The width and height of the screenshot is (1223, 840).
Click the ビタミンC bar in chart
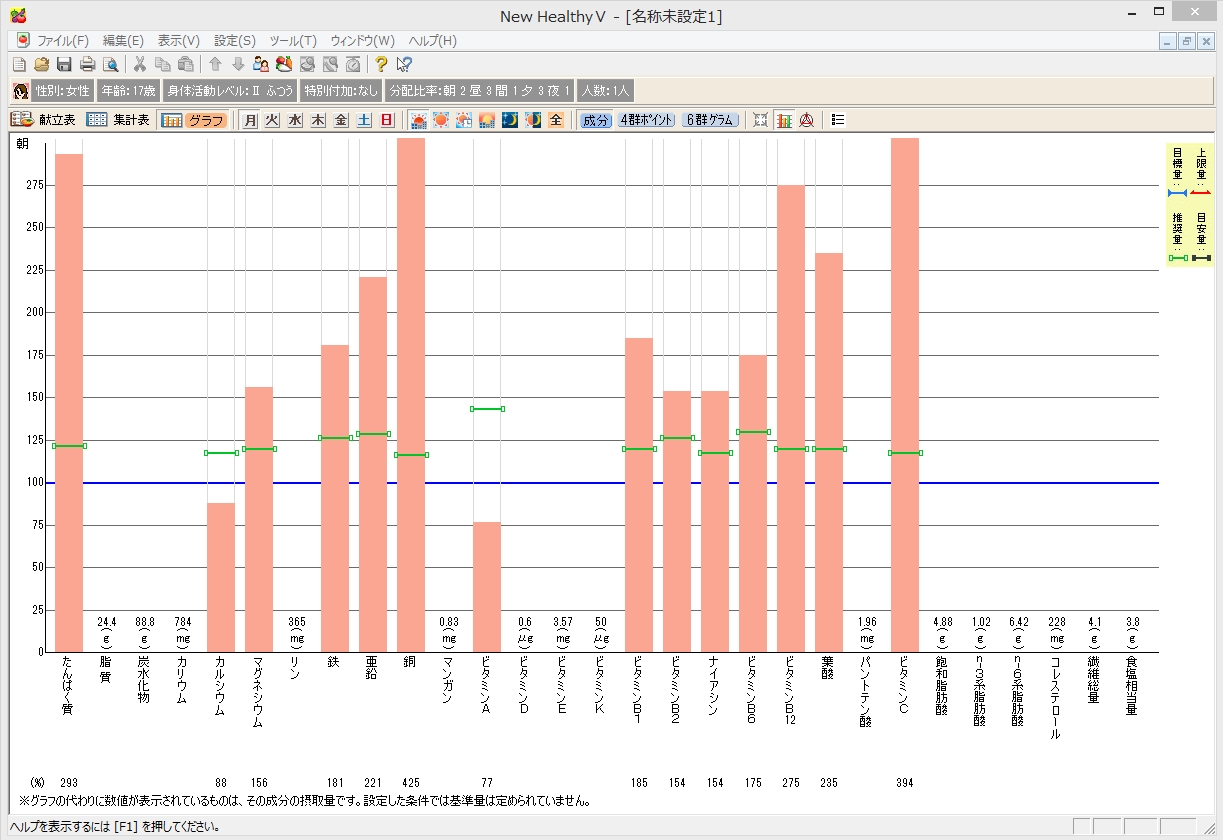pos(905,394)
